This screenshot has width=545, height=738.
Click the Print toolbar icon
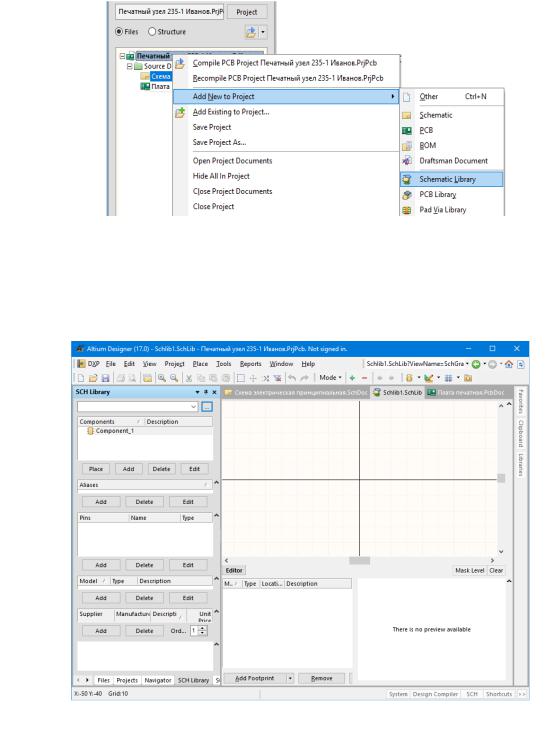(x=120, y=378)
